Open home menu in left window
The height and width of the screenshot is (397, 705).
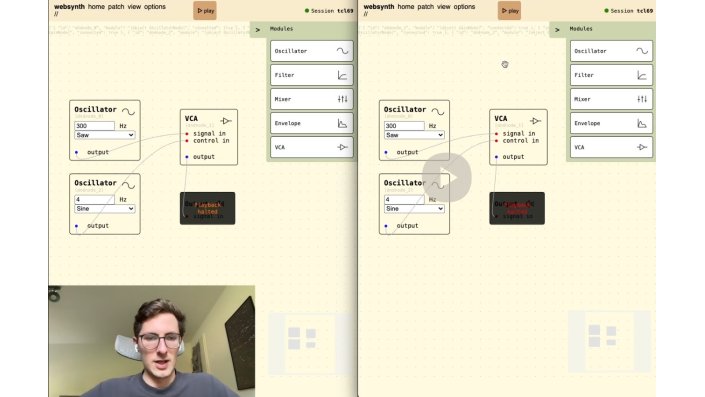tap(96, 7)
